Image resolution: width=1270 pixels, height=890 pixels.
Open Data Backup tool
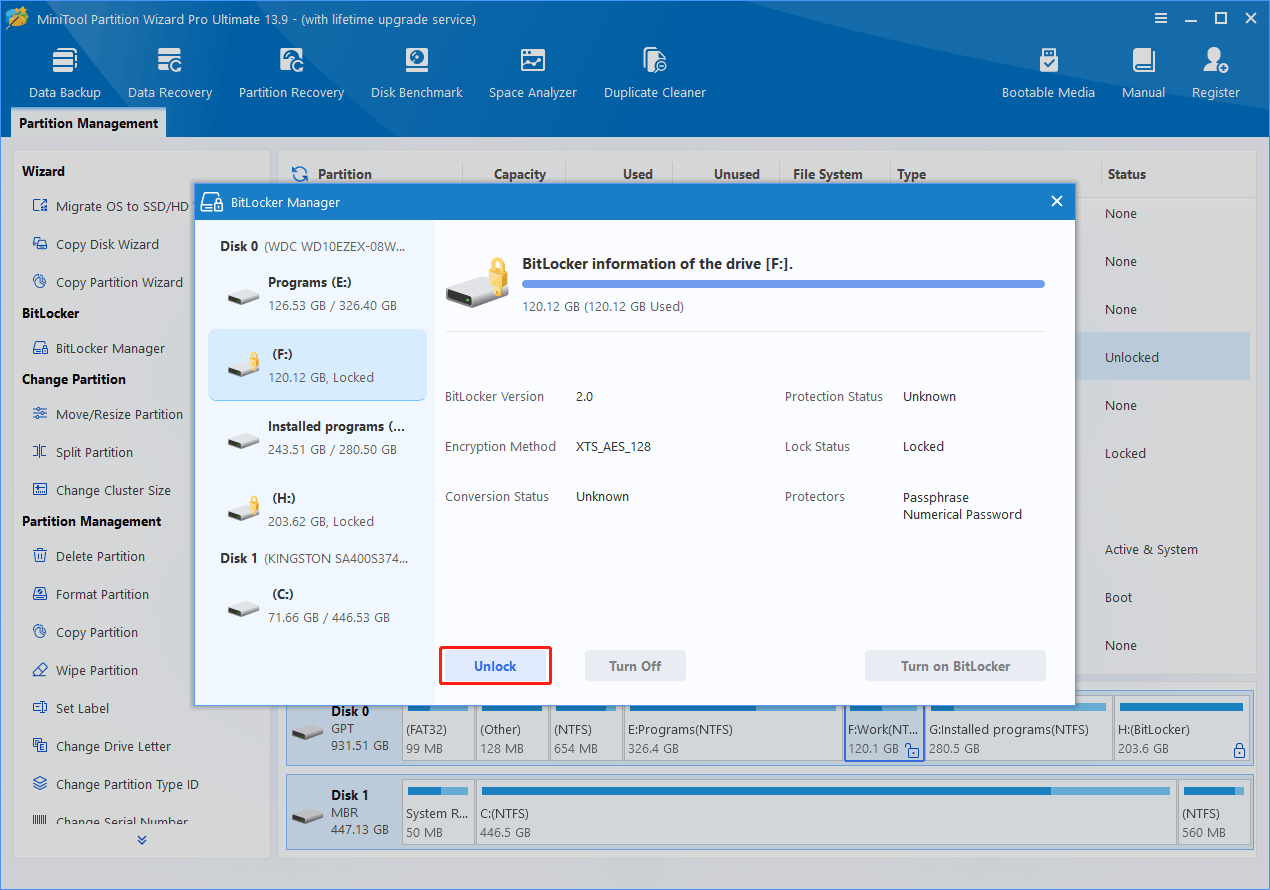(65, 73)
